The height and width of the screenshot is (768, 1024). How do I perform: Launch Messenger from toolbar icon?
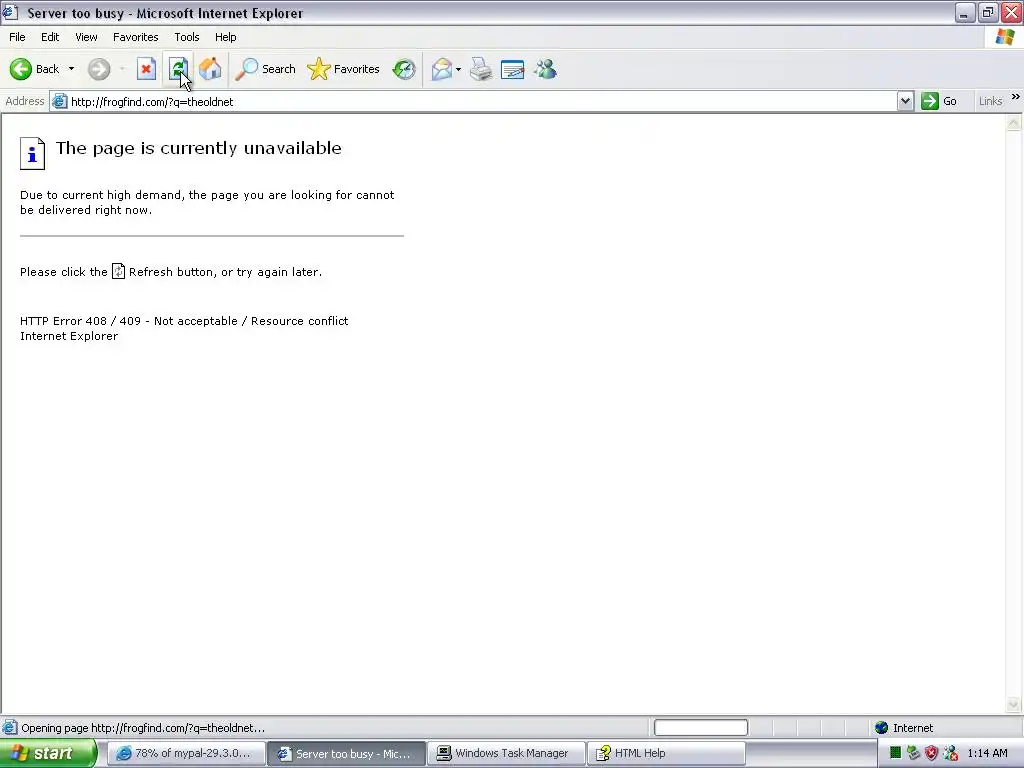point(545,69)
